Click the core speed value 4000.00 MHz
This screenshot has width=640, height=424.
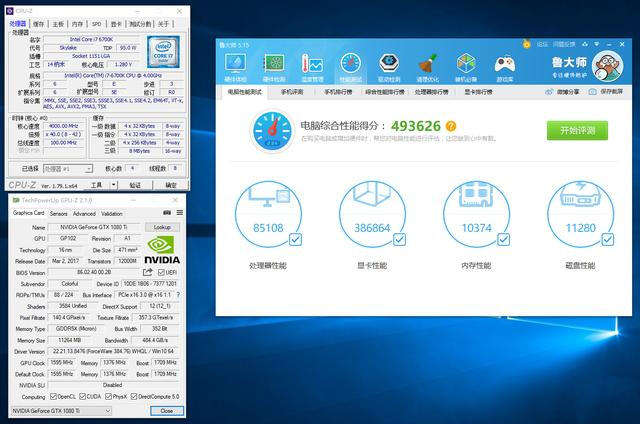pos(64,126)
